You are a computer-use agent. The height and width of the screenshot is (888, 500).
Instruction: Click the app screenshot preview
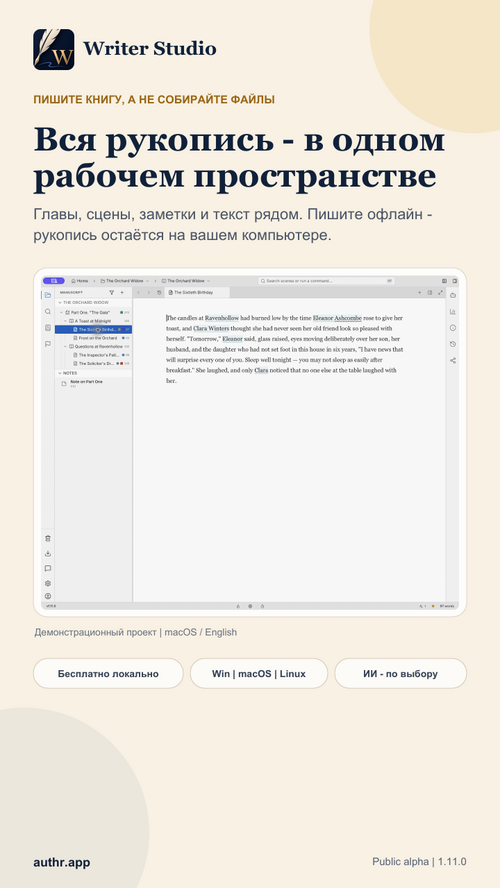point(250,442)
